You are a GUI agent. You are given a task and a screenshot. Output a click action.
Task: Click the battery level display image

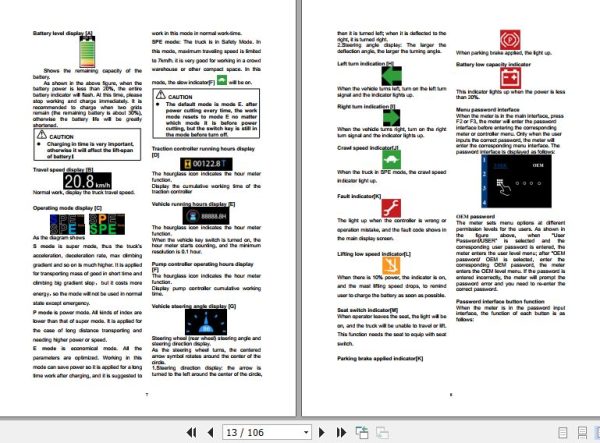pyautogui.click(x=87, y=52)
